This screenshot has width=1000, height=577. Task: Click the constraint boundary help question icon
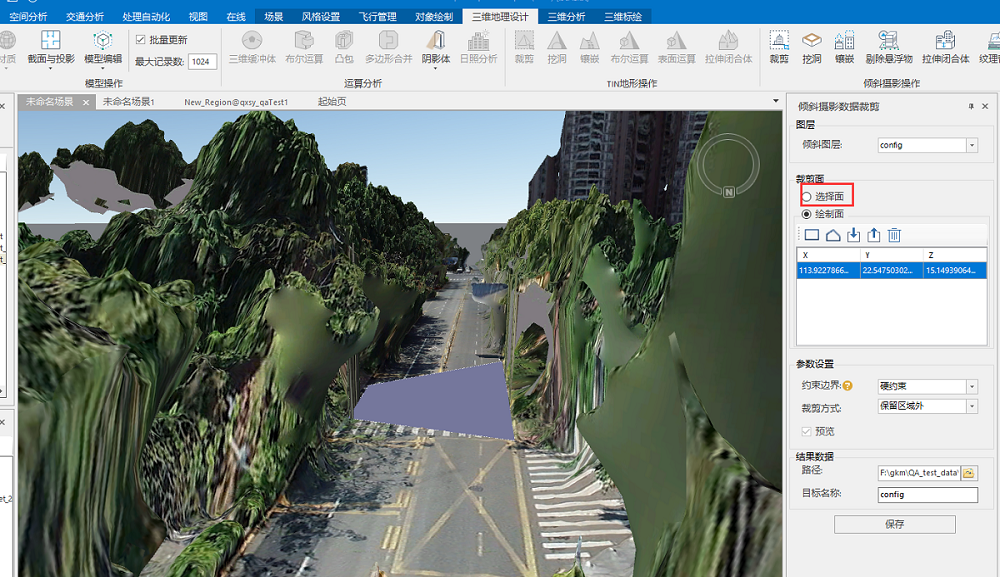click(847, 386)
